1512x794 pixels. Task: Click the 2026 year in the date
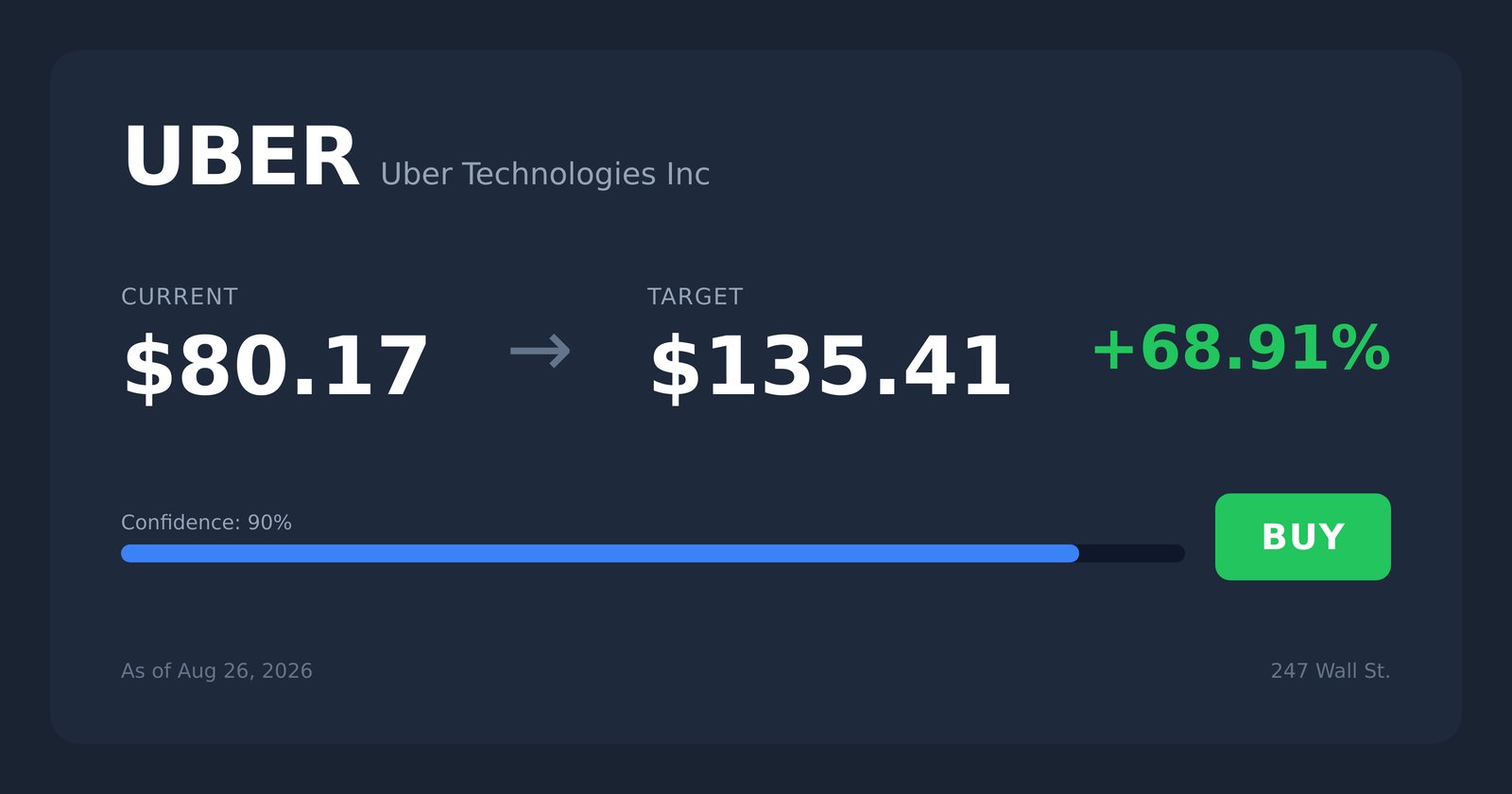pyautogui.click(x=287, y=671)
